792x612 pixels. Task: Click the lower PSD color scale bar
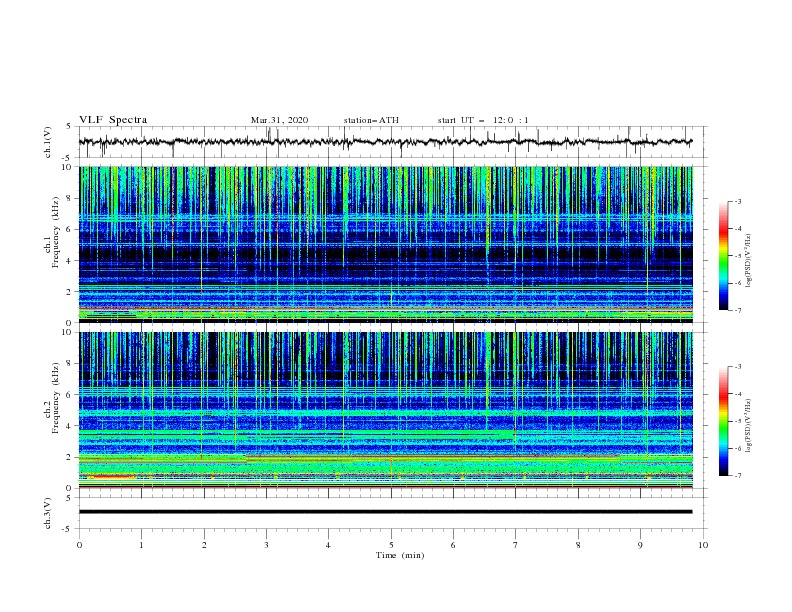point(724,421)
